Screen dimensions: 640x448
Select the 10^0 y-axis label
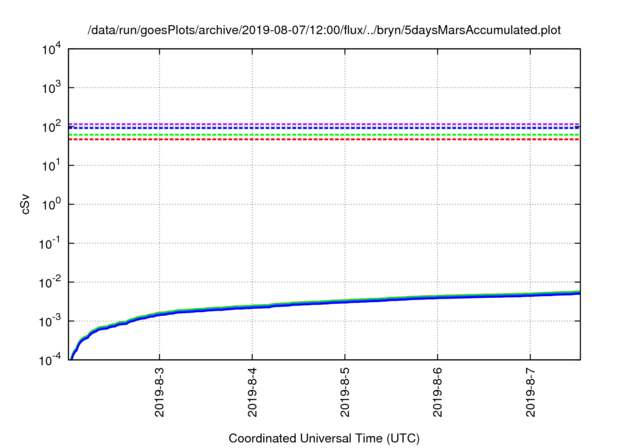coord(51,205)
